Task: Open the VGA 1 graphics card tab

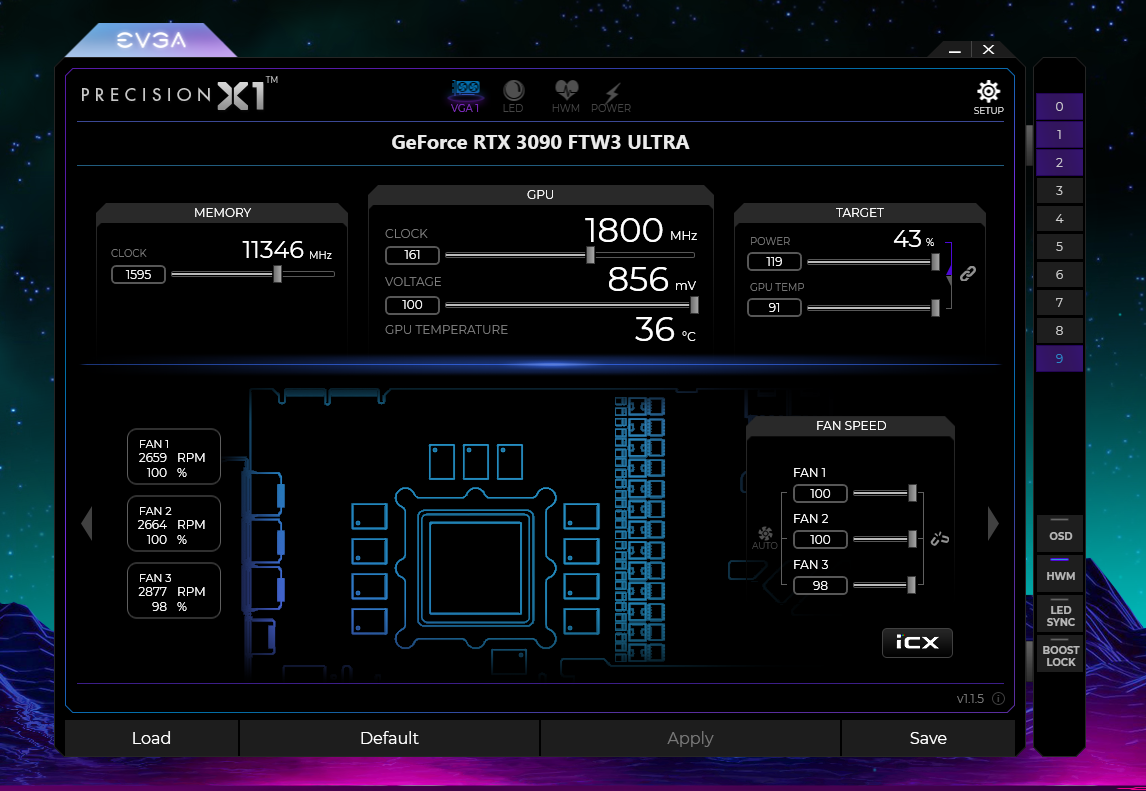Action: 465,96
